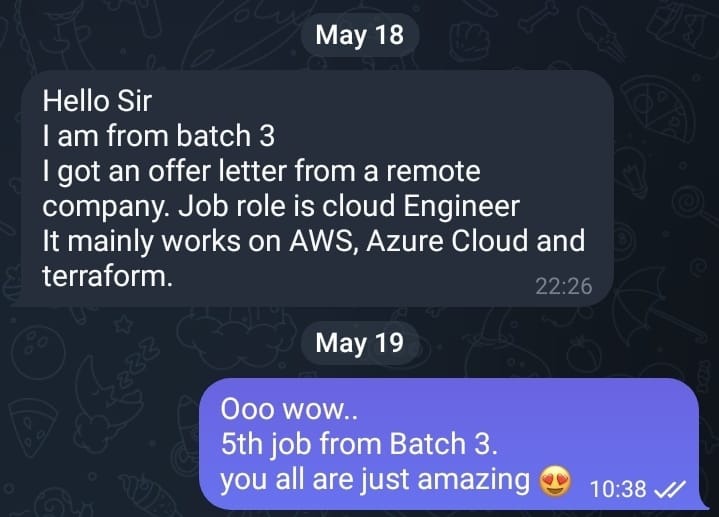Click the 'cloud Engineer' text in message
The image size is (719, 517).
420,206
